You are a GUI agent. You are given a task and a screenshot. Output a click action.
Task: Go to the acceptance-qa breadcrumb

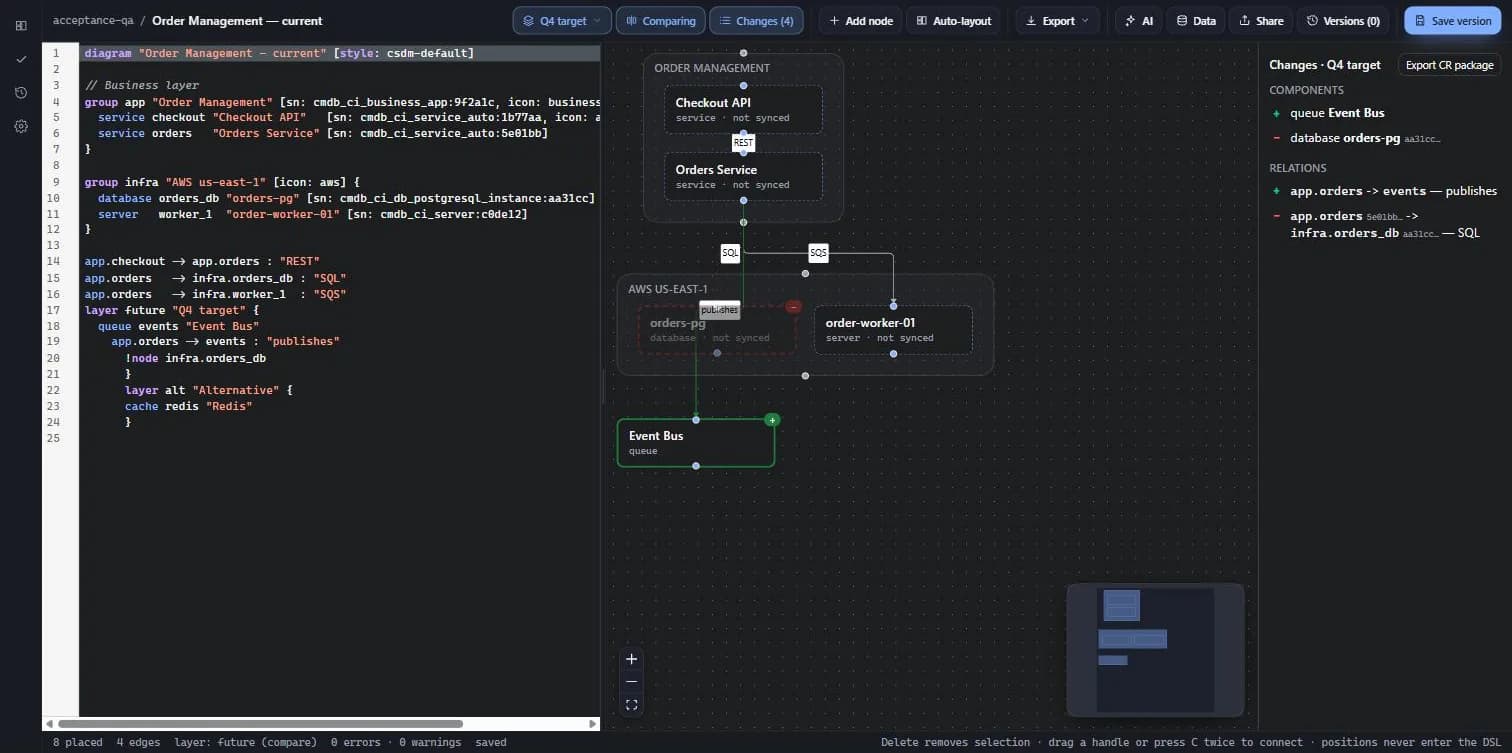pyautogui.click(x=93, y=21)
